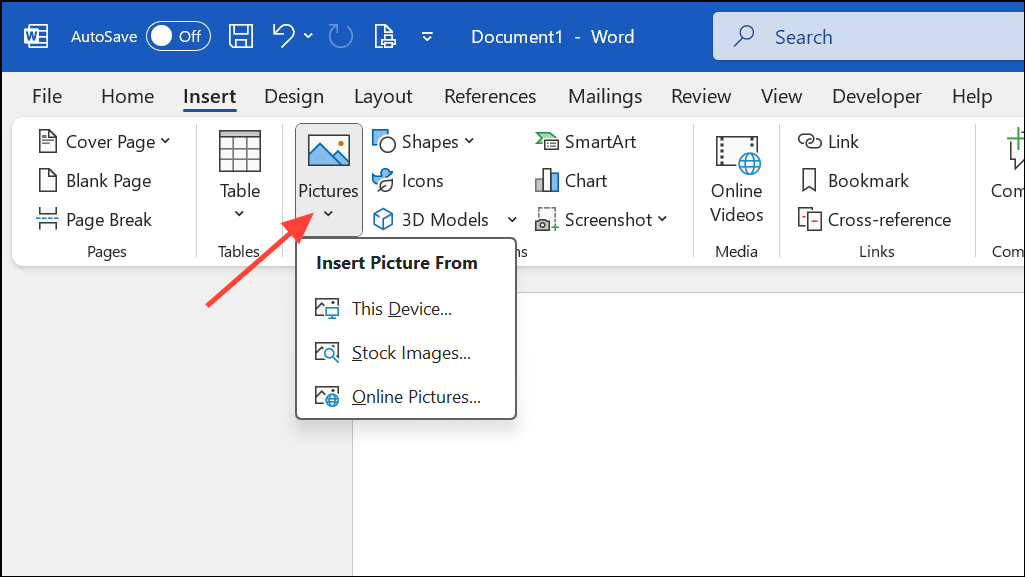Image resolution: width=1025 pixels, height=577 pixels.
Task: Click the Table grid icon
Action: (x=240, y=151)
